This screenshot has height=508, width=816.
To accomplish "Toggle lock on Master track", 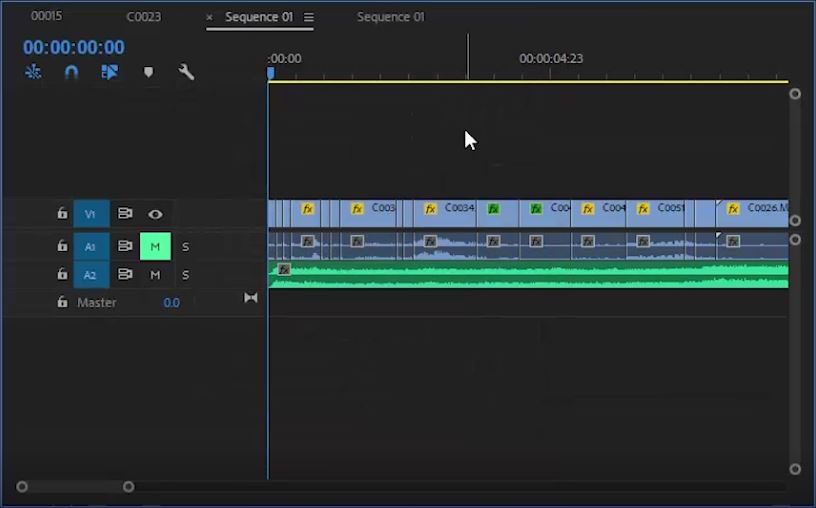I will [x=62, y=302].
